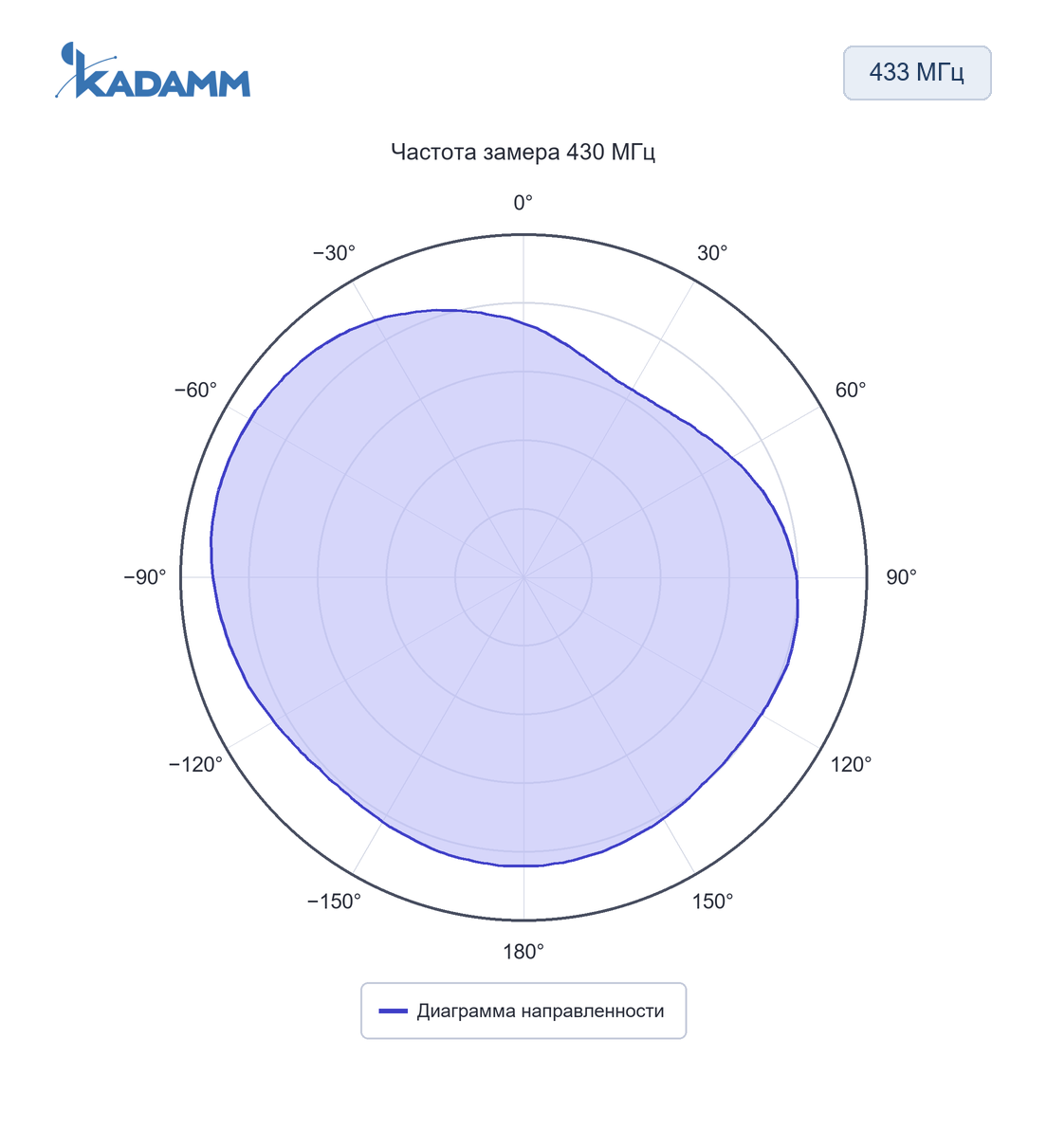Click the −120° angular axis label

[195, 764]
